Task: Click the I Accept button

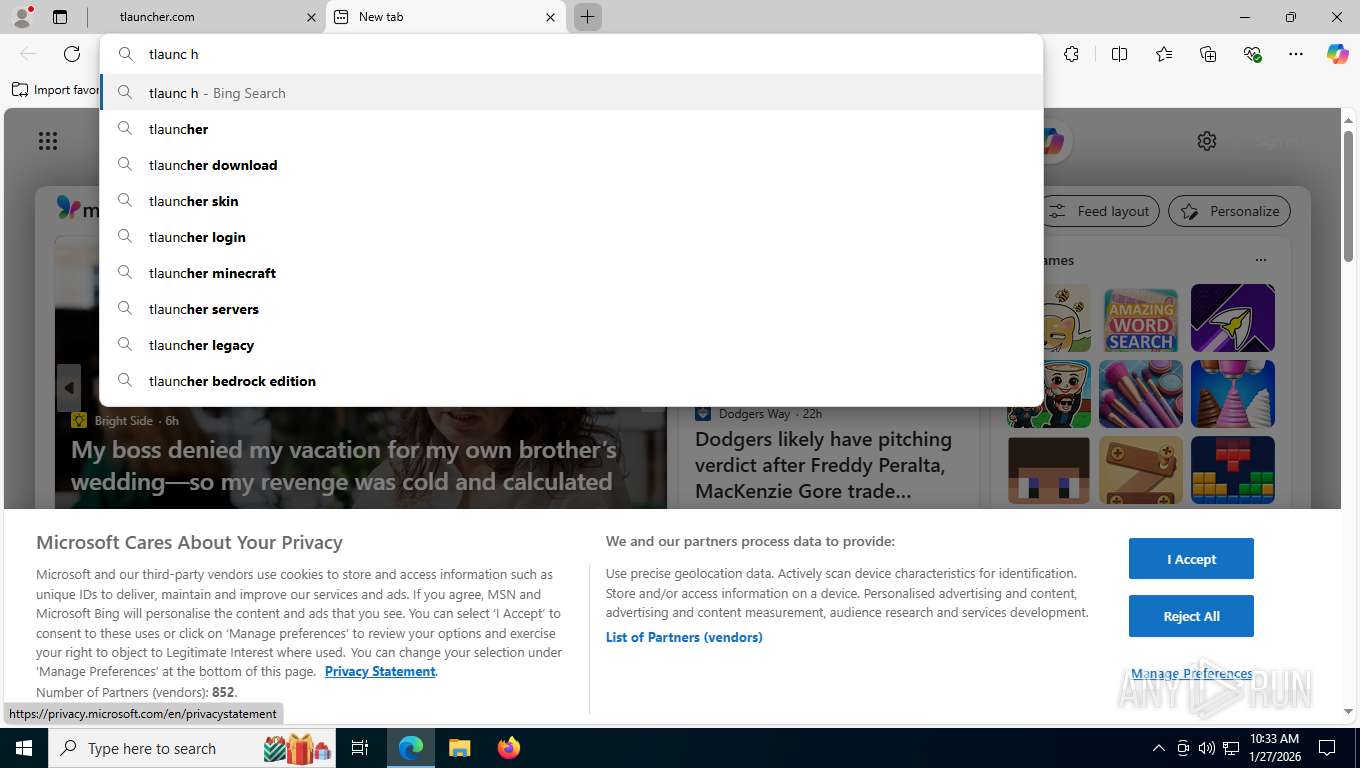Action: pyautogui.click(x=1191, y=559)
